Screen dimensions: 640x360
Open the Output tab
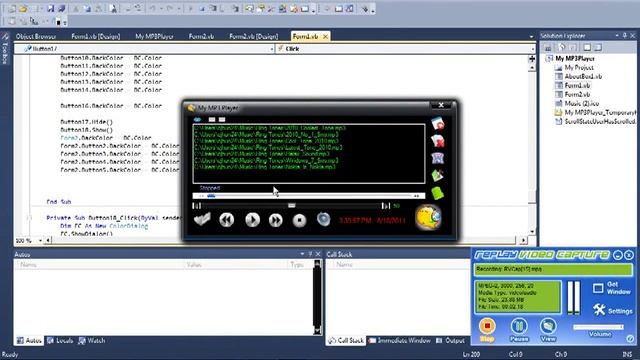coord(450,340)
